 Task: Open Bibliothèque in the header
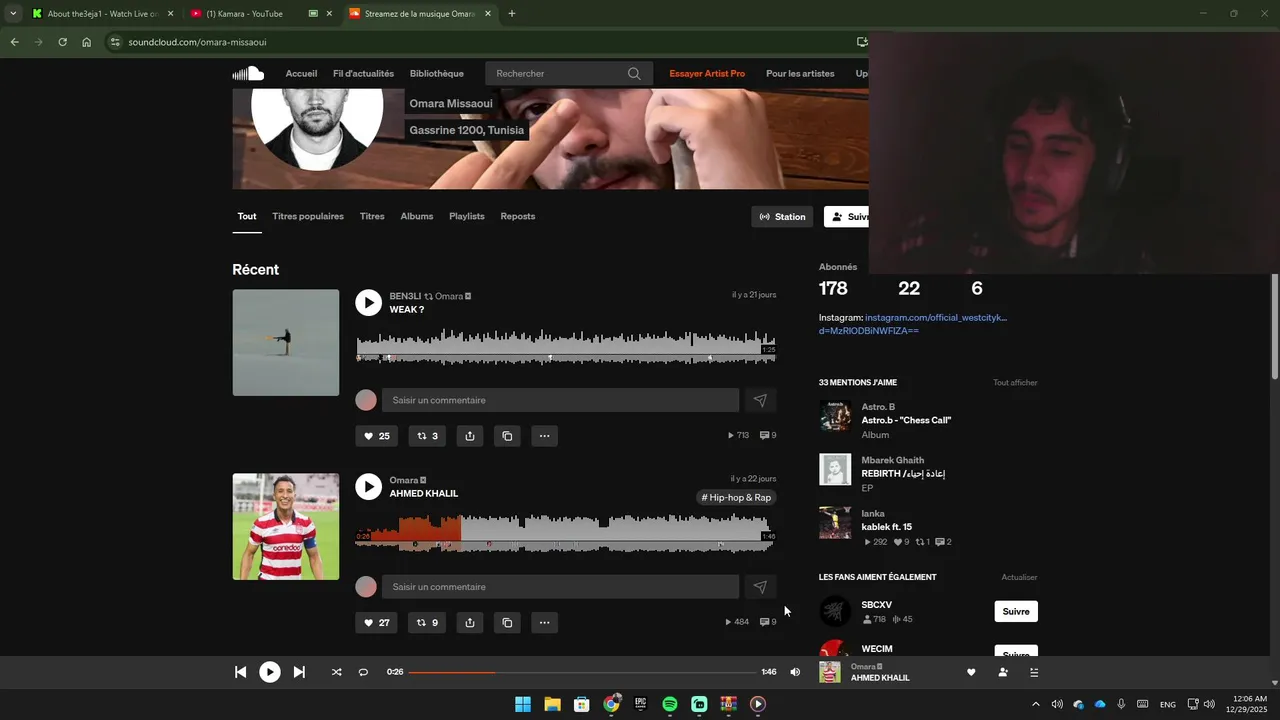(437, 73)
